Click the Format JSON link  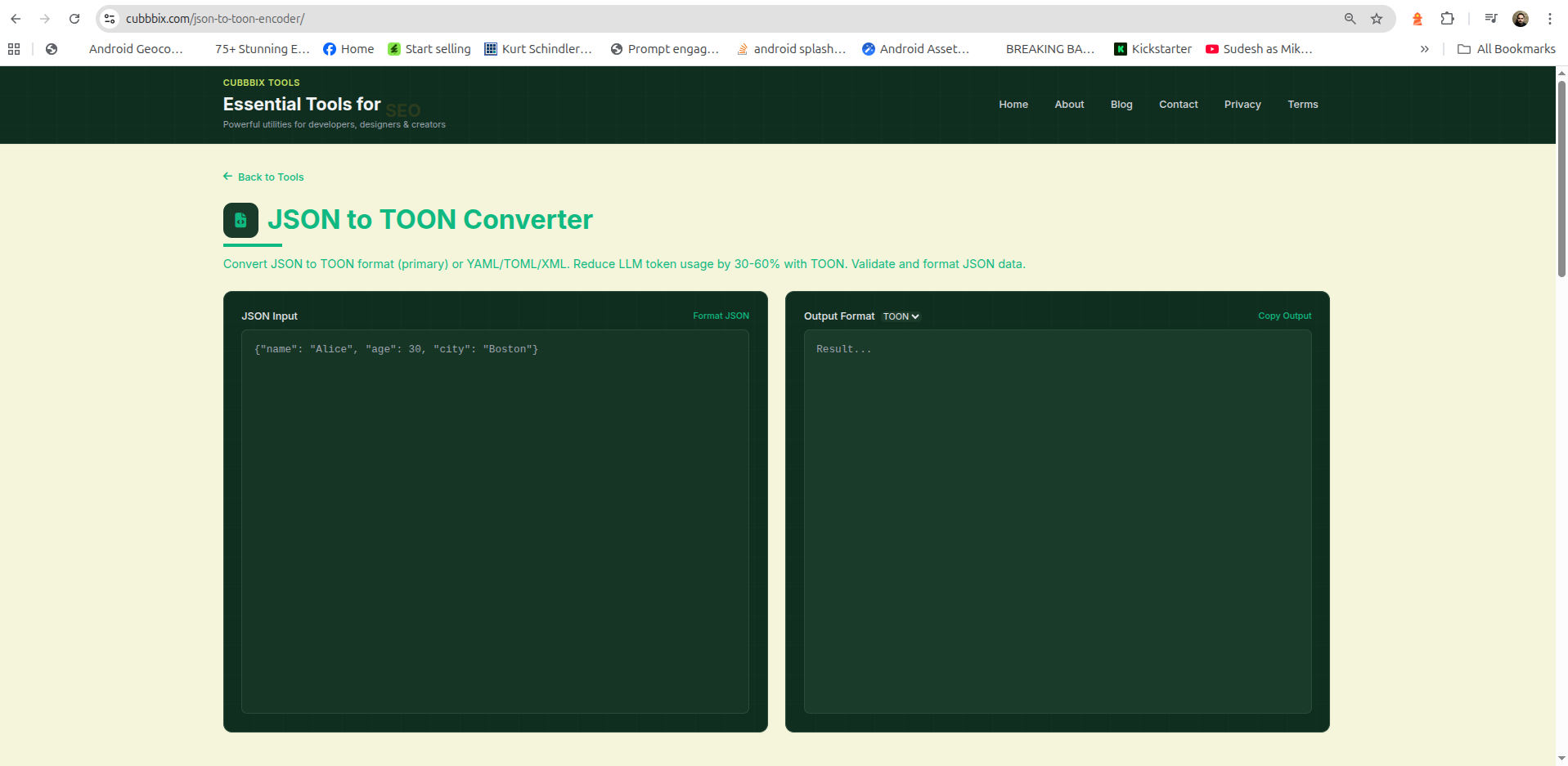(721, 316)
